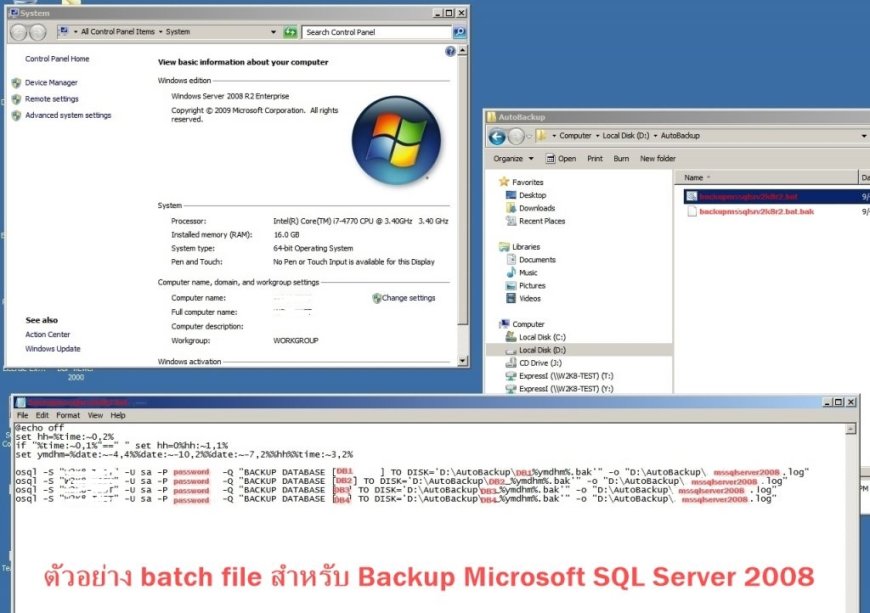Click the ExpressI (Y:) network drive icon
Image resolution: width=870 pixels, height=613 pixels.
(x=511, y=388)
